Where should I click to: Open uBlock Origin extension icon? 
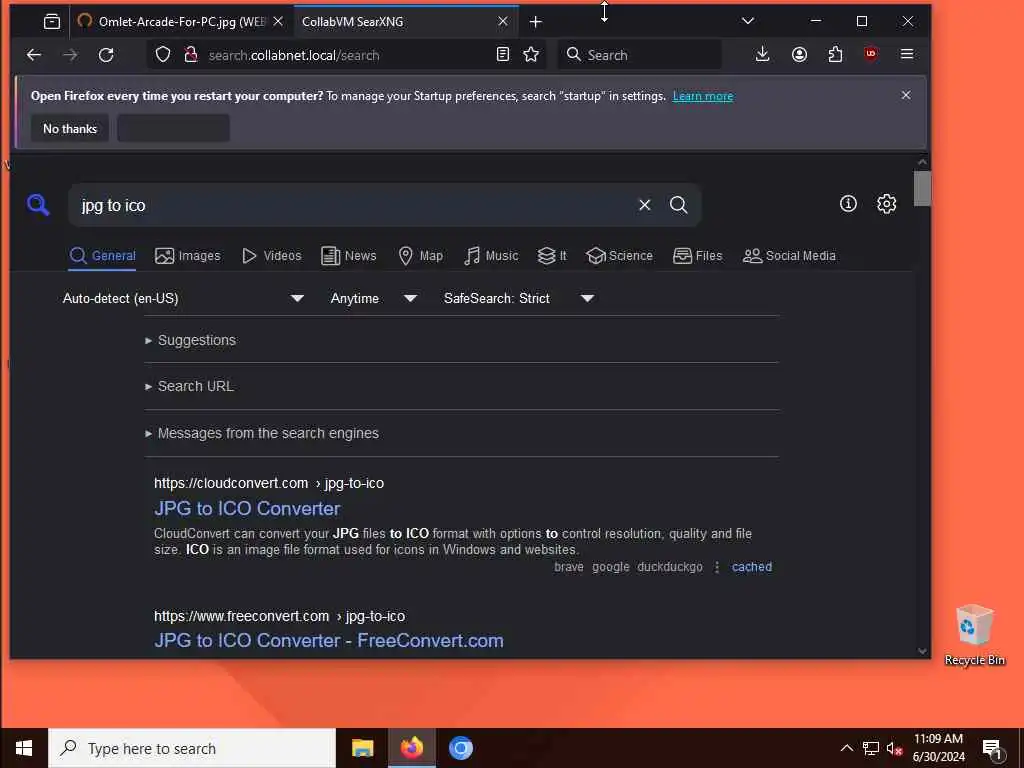coord(871,54)
